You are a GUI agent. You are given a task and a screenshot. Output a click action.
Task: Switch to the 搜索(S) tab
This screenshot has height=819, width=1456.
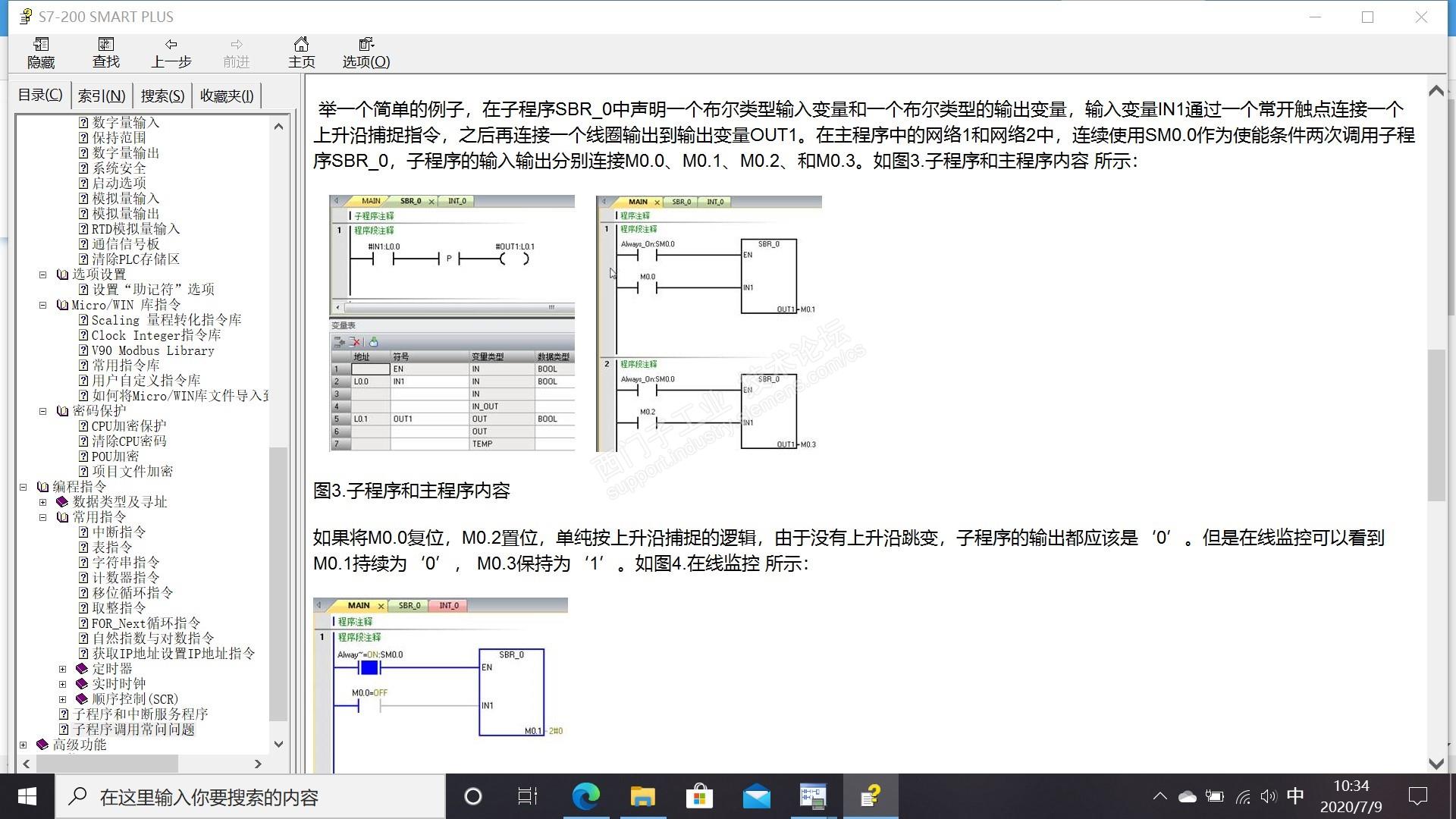[x=162, y=96]
